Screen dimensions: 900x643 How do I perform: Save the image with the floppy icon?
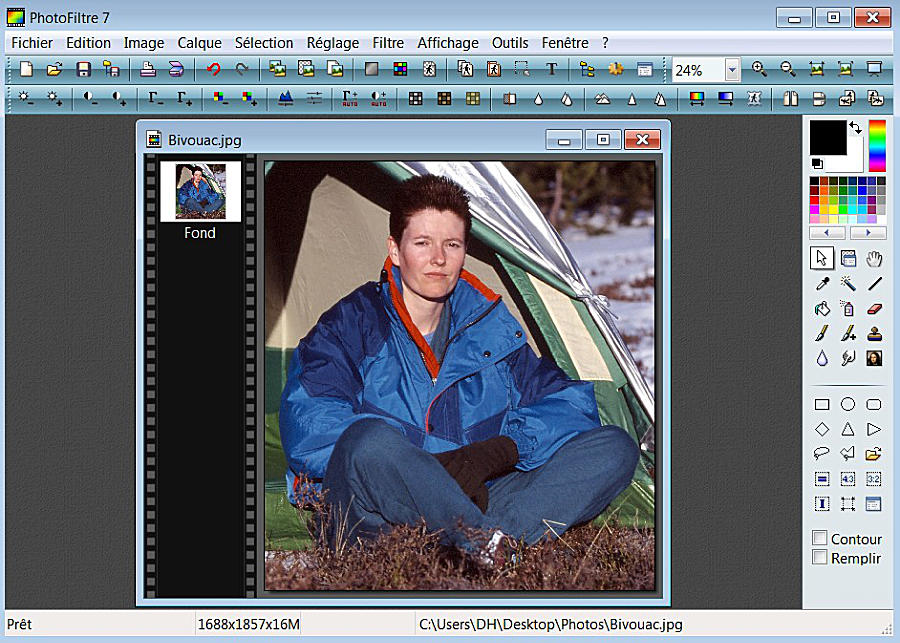point(84,69)
